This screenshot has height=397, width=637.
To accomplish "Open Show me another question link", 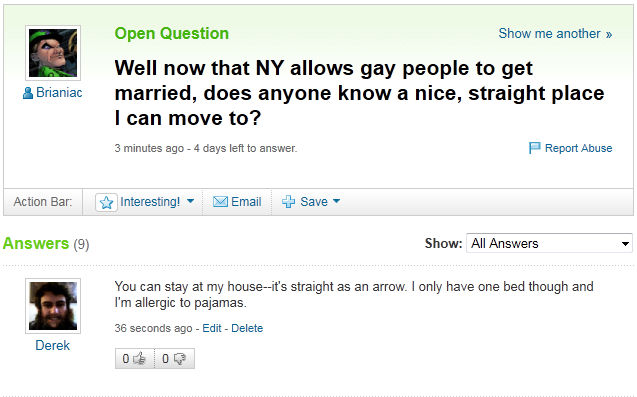I will [555, 33].
